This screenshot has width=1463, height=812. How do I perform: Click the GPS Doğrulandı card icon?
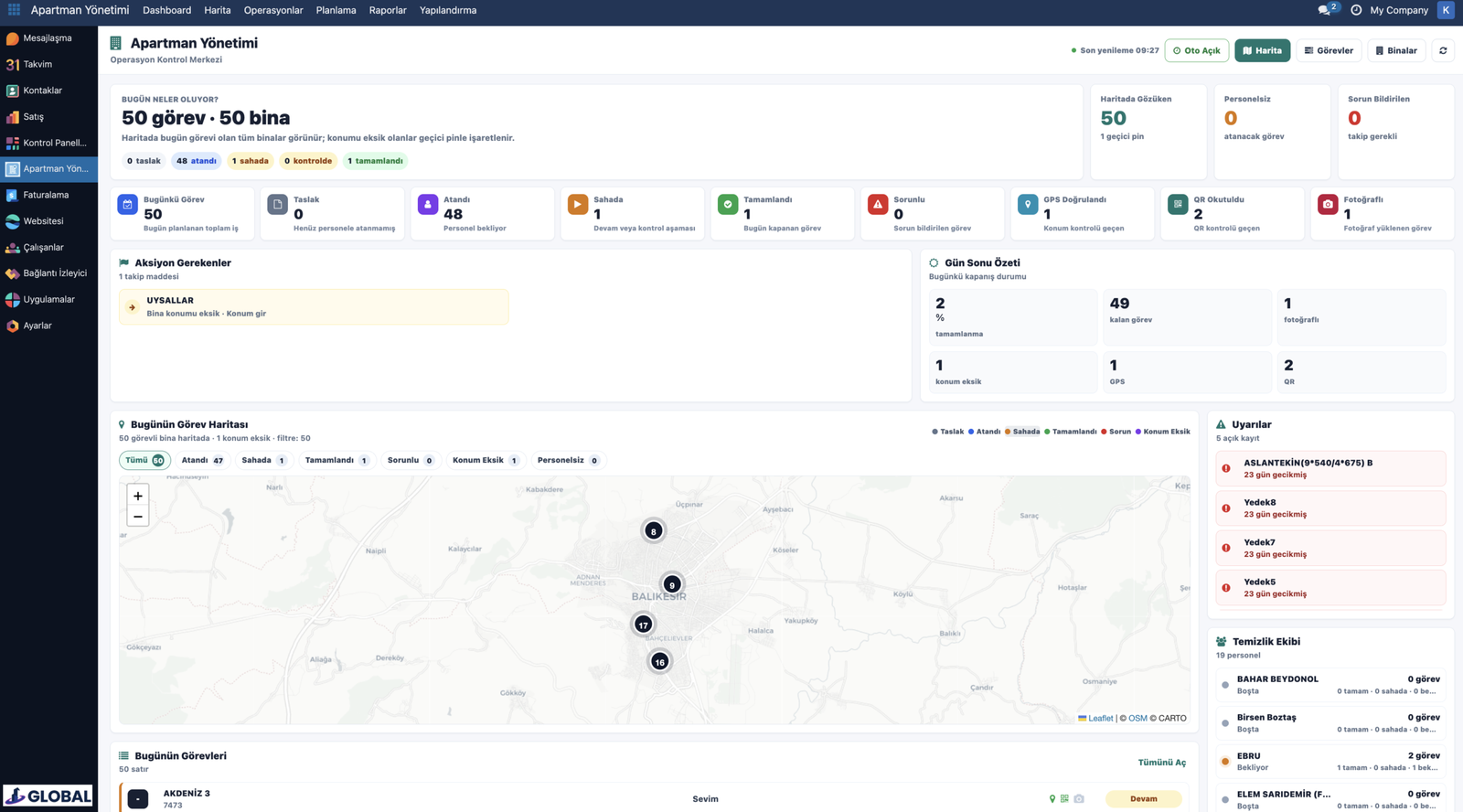(x=1028, y=205)
